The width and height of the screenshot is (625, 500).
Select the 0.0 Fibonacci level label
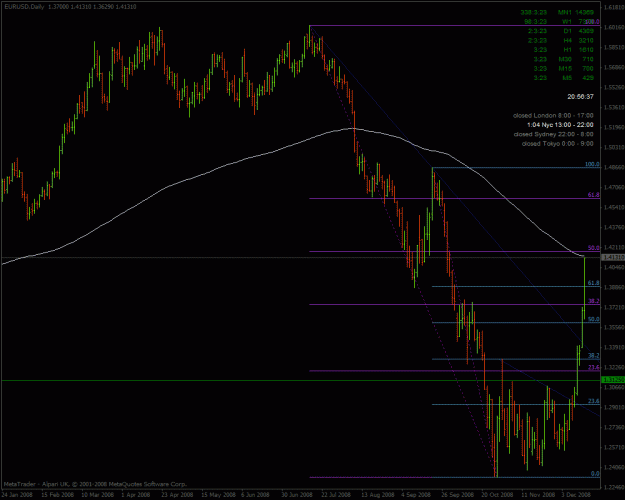click(595, 474)
